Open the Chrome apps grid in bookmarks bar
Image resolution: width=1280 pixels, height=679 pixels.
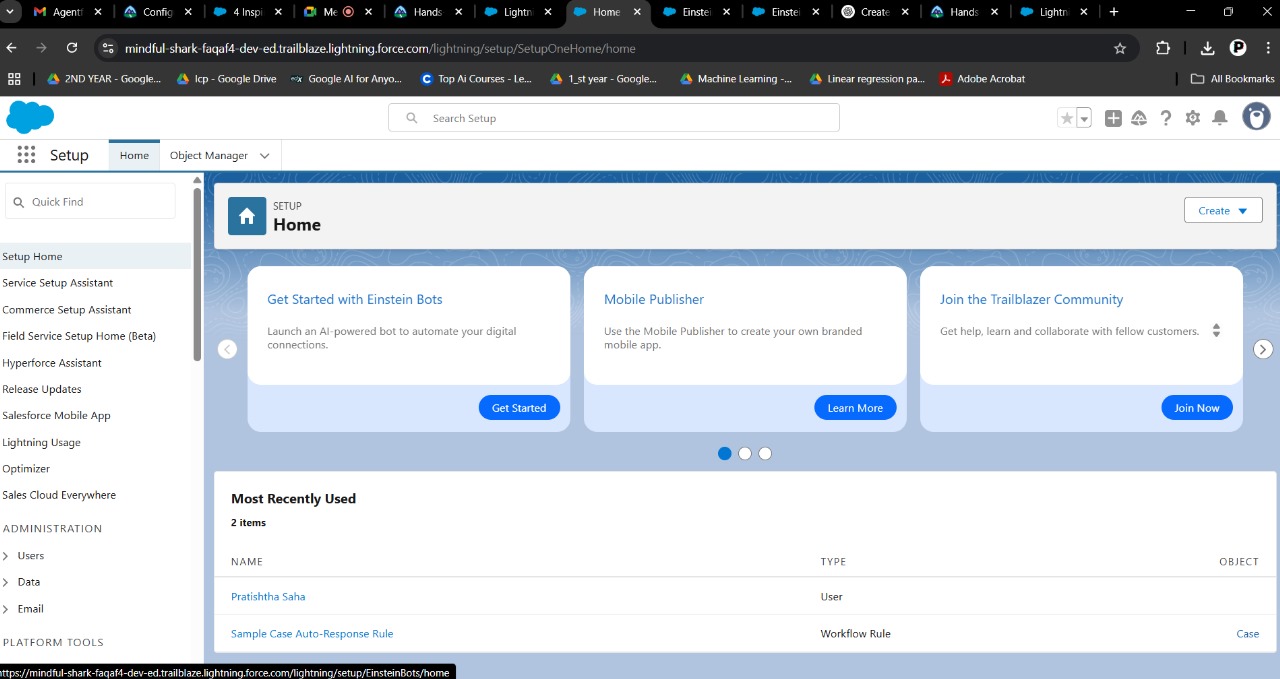[x=14, y=79]
